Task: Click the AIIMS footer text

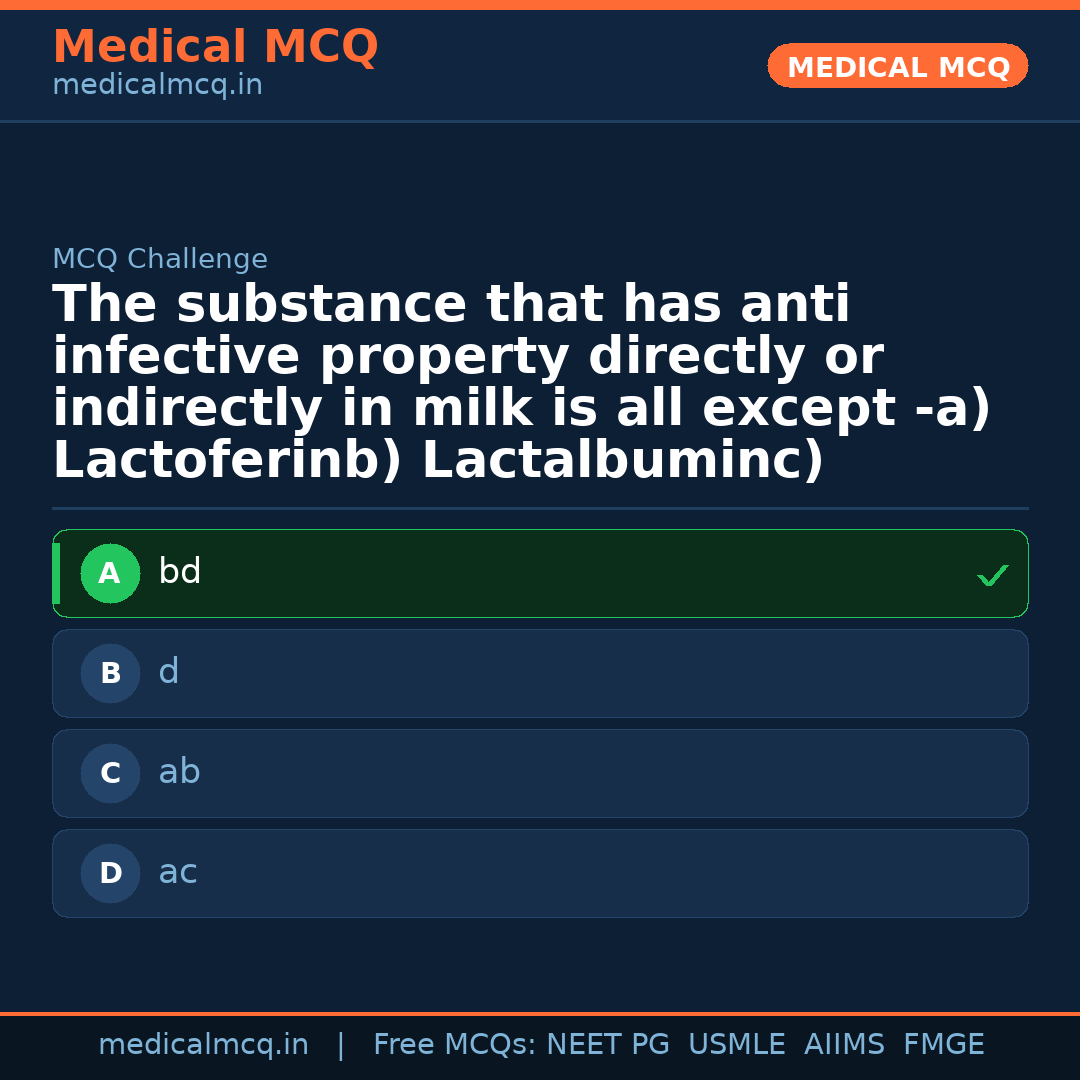Action: [844, 1045]
